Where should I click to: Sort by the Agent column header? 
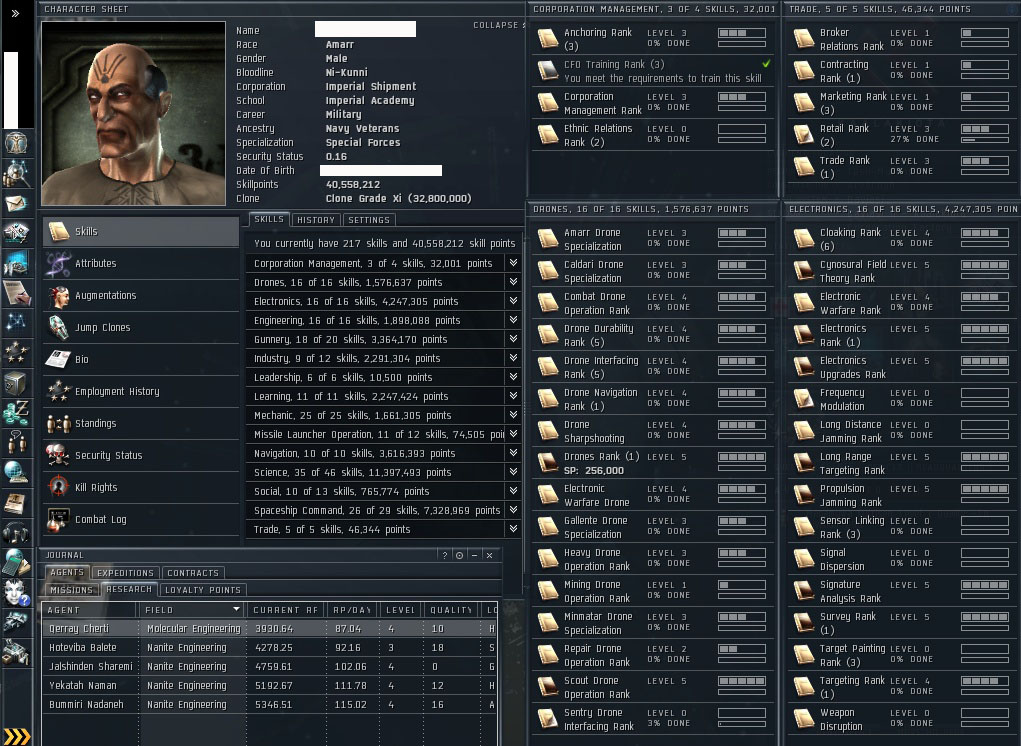[x=89, y=610]
